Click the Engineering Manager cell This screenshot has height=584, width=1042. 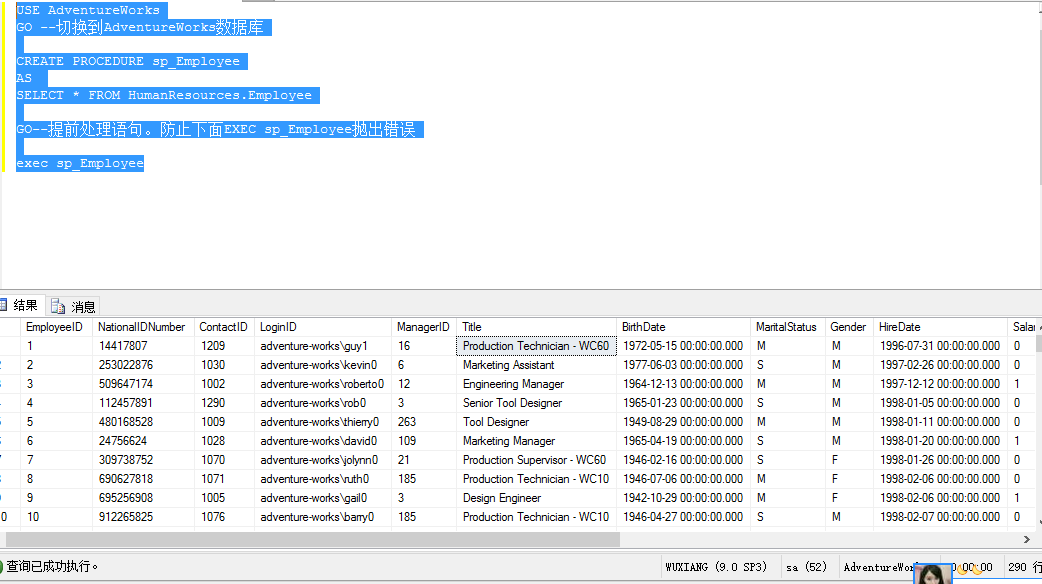coord(536,384)
